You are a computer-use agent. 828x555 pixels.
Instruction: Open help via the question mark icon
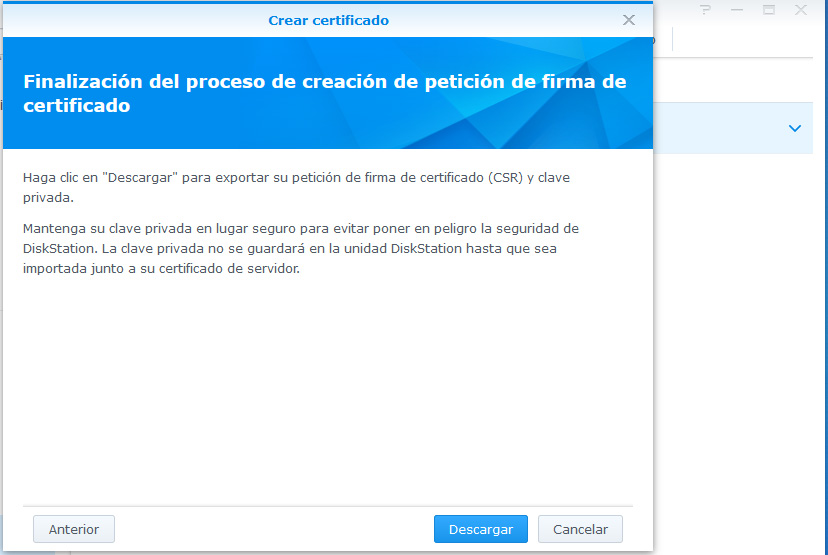click(x=705, y=10)
